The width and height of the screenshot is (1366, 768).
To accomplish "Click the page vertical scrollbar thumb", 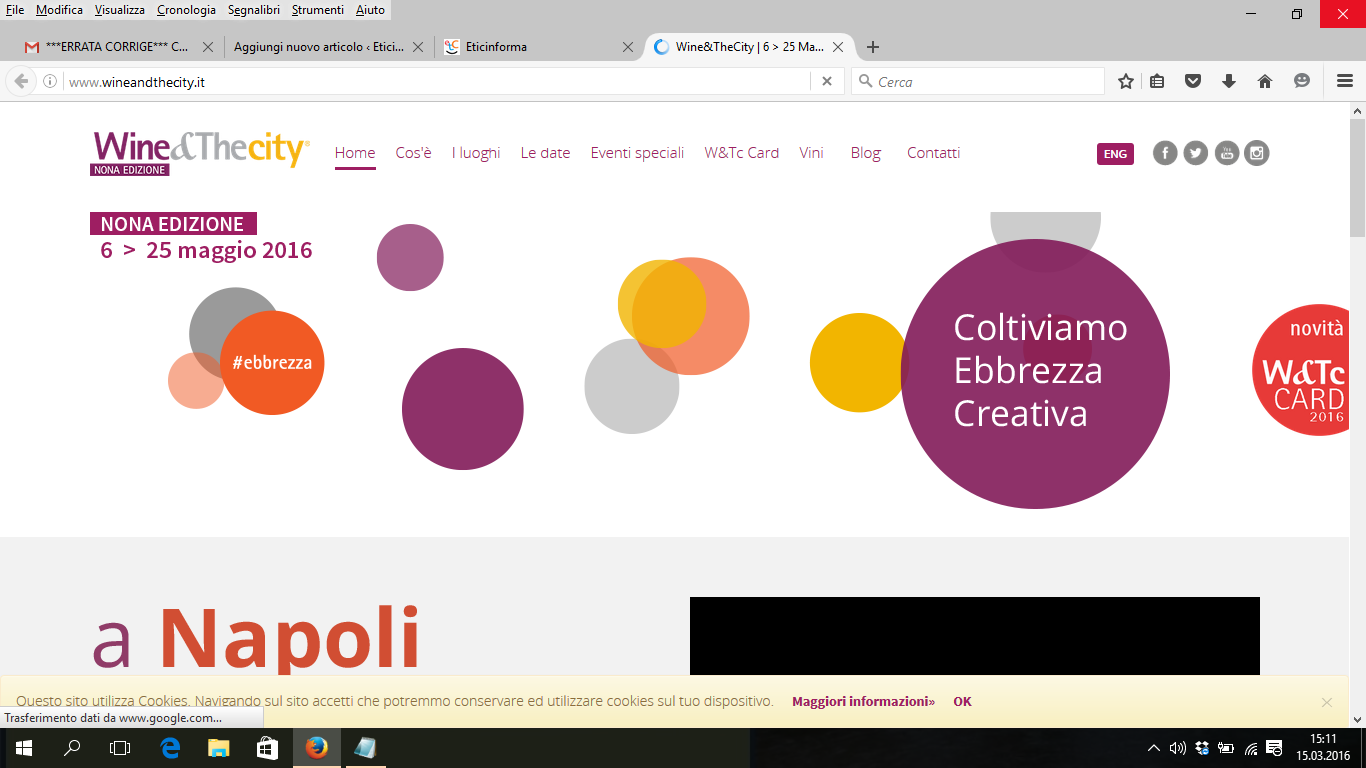I will click(1357, 177).
